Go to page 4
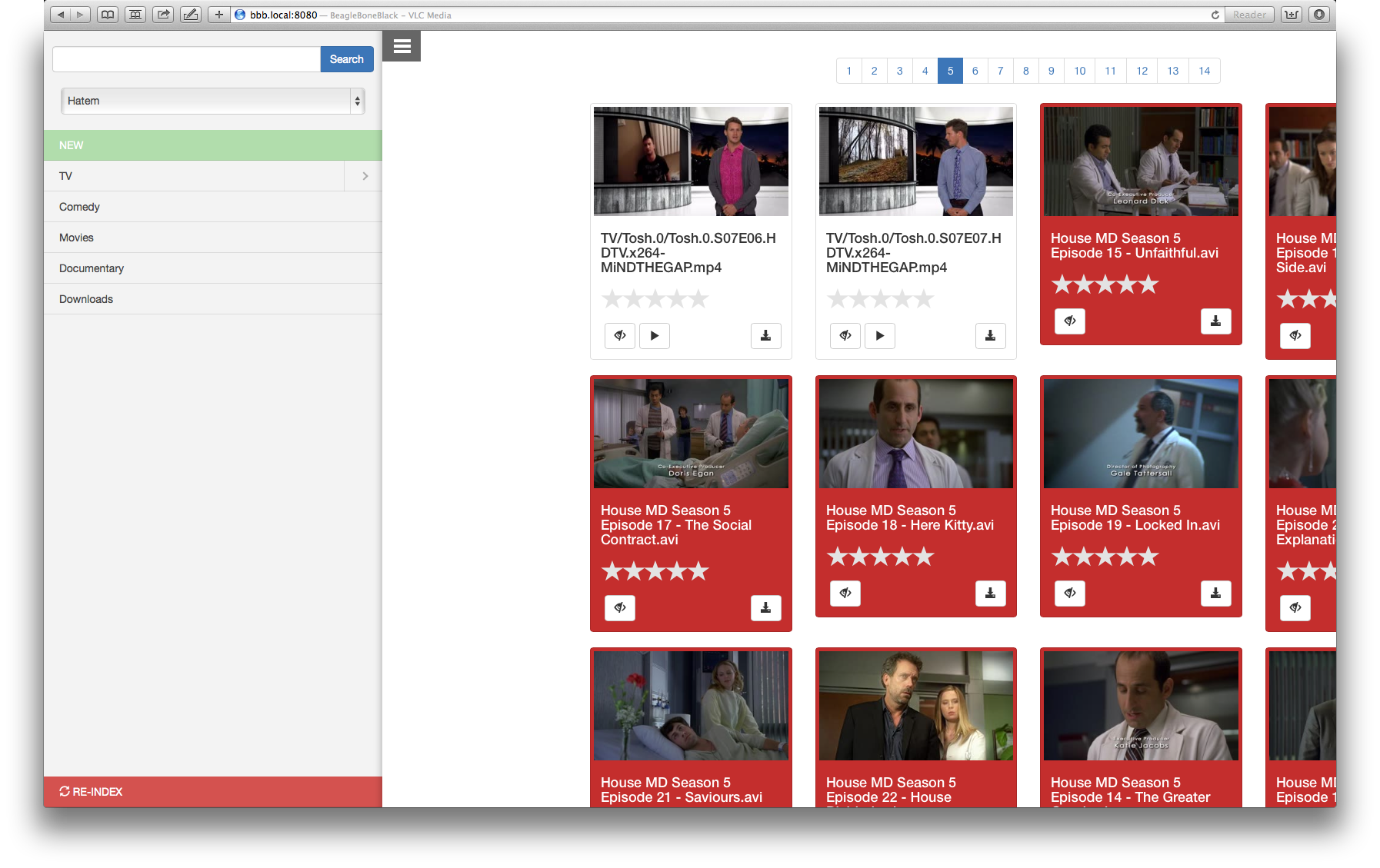The width and height of the screenshot is (1380, 868). 925,71
